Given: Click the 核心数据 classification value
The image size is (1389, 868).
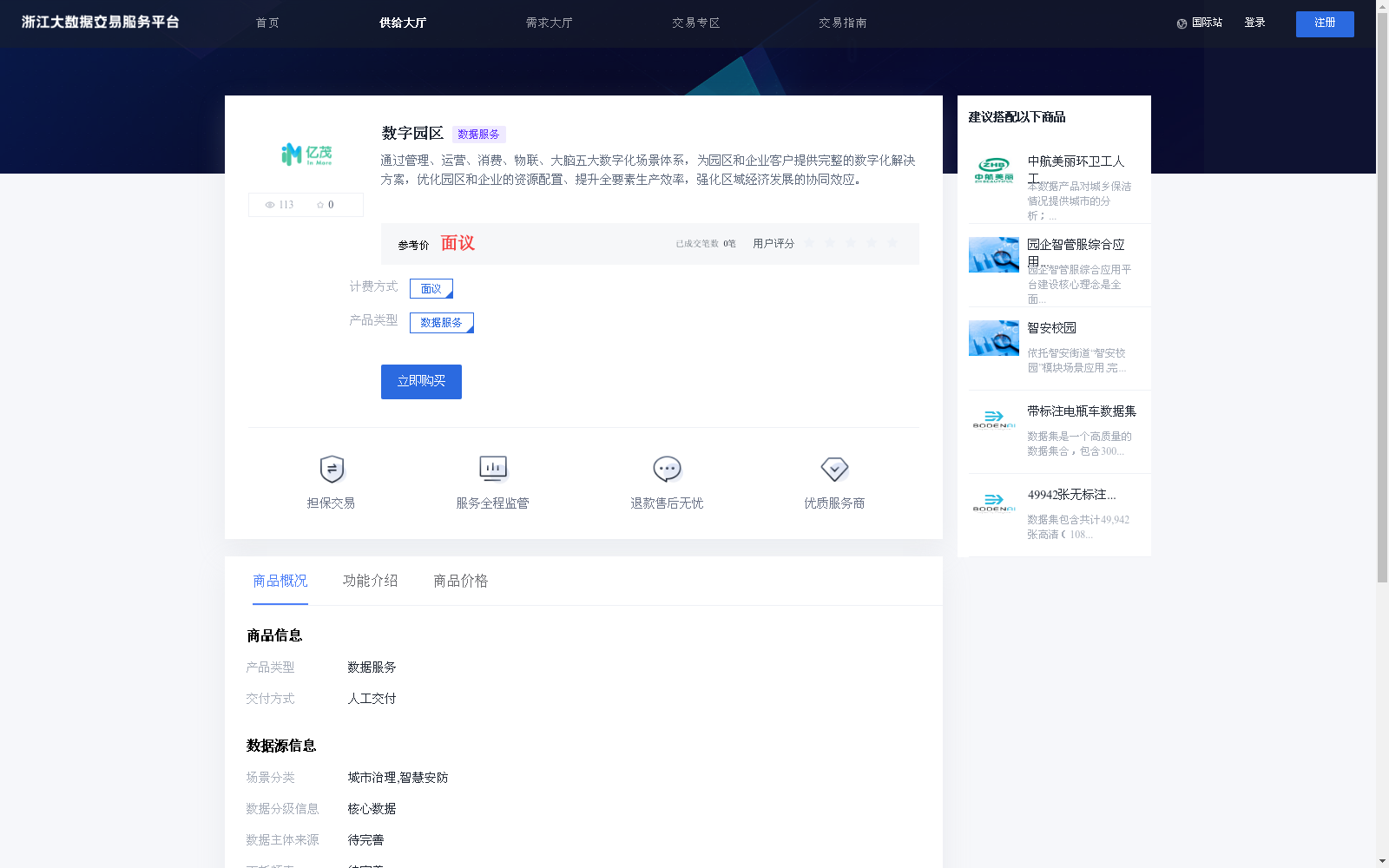Looking at the screenshot, I should pos(372,809).
